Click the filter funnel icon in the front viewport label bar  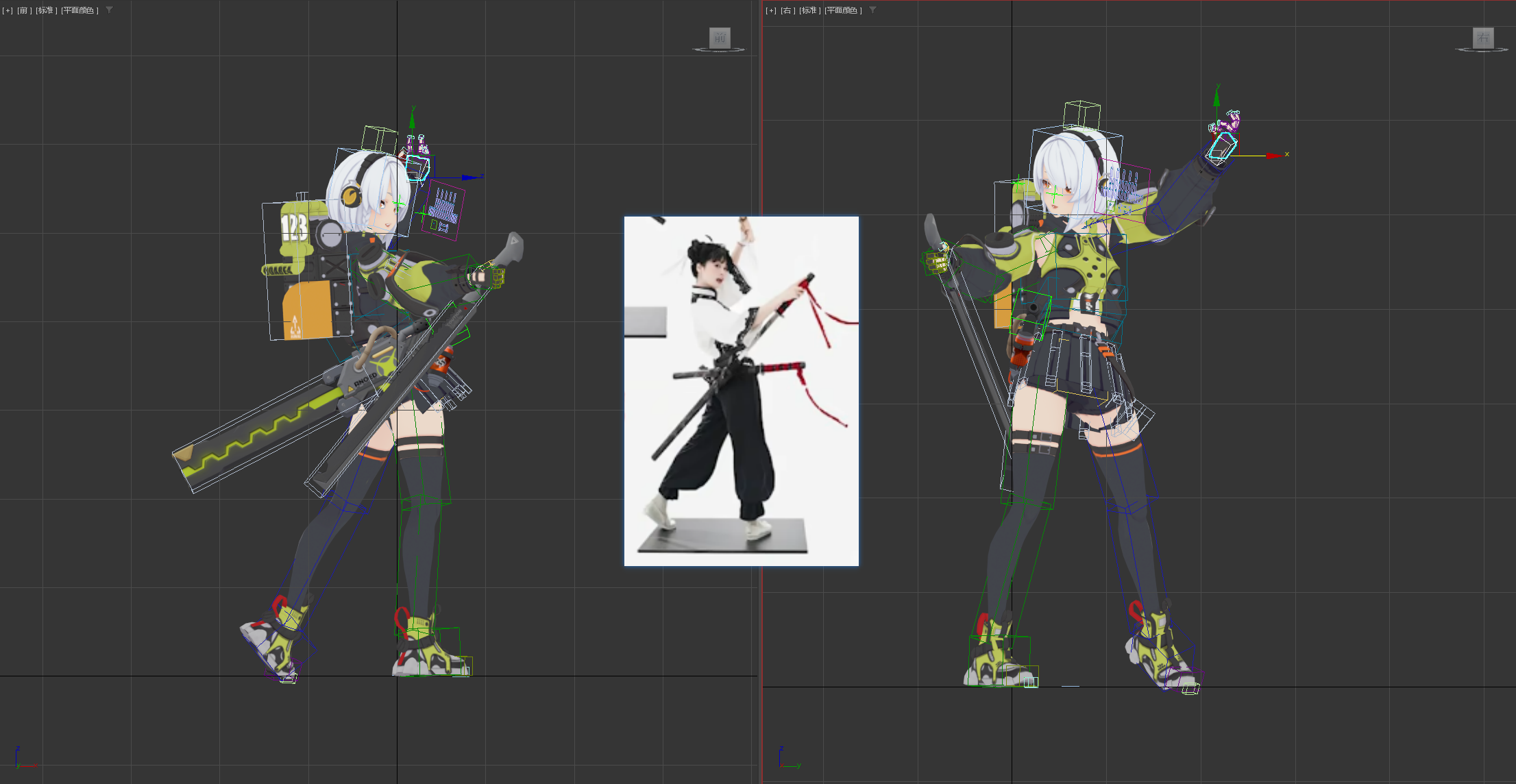point(110,10)
